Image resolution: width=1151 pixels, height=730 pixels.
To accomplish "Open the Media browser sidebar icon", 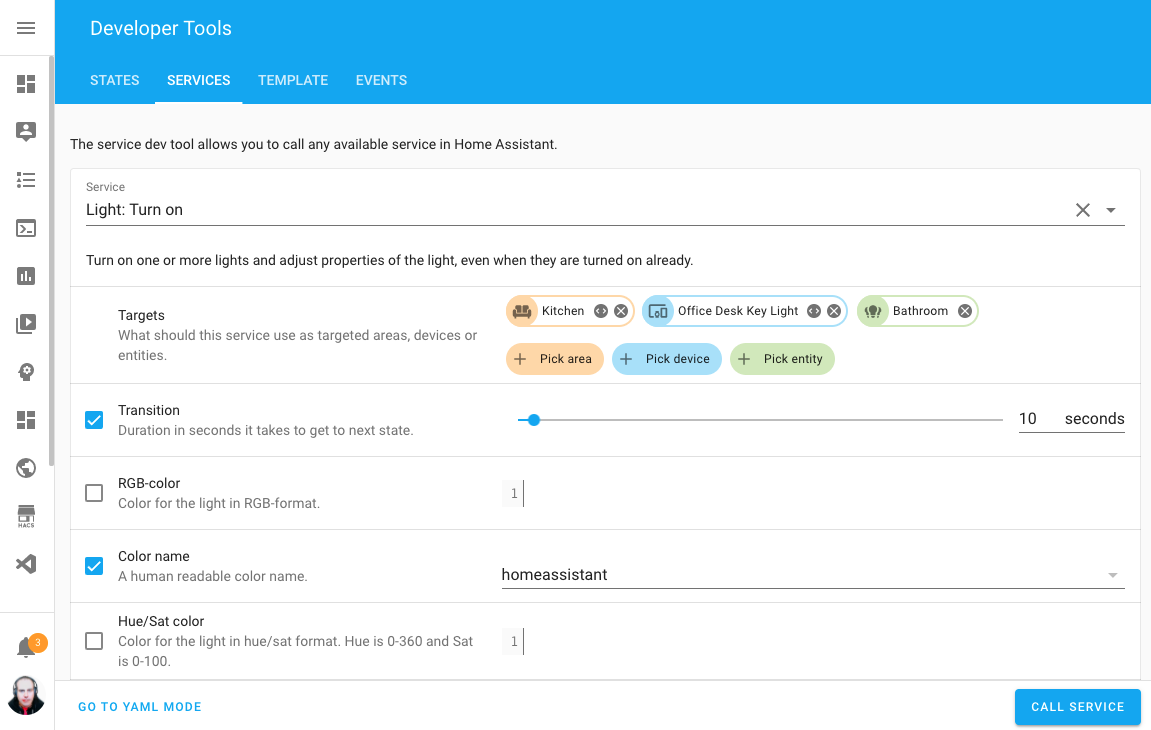I will coord(26,324).
